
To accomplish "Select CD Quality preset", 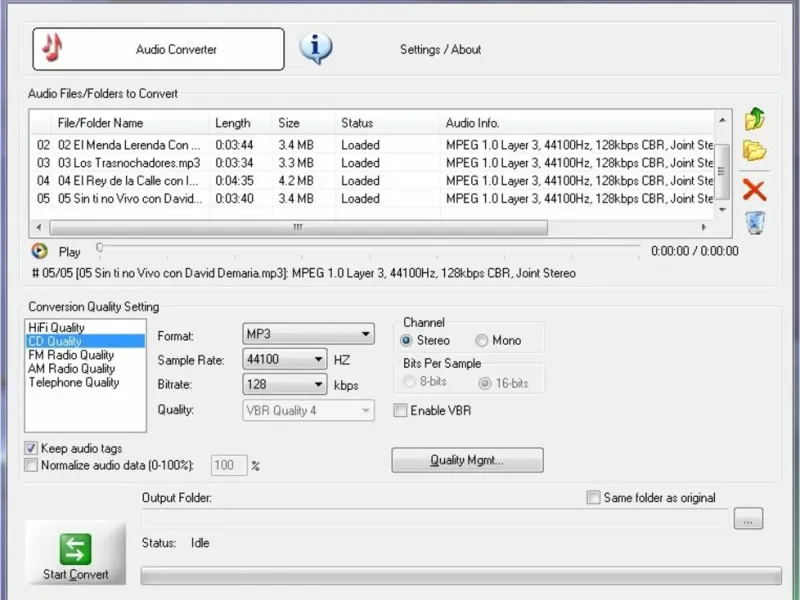I will click(85, 341).
